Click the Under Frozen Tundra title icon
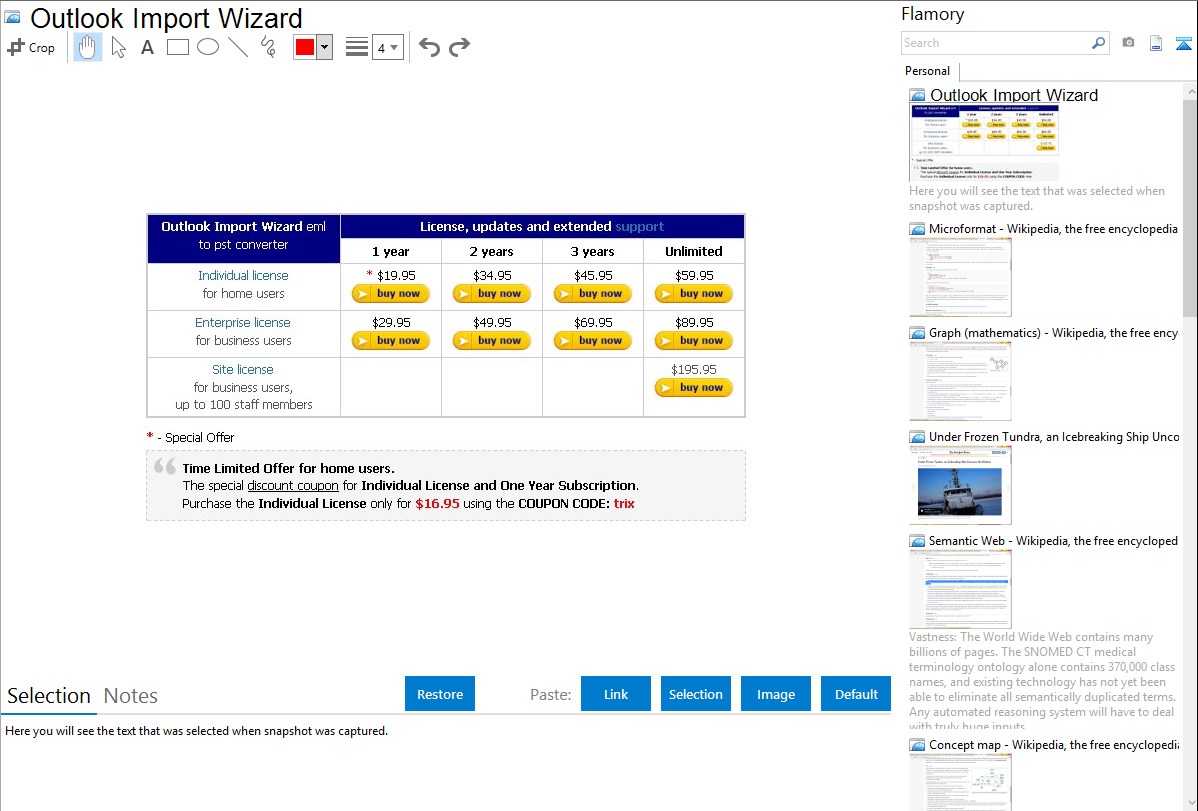1198x811 pixels. click(x=917, y=437)
